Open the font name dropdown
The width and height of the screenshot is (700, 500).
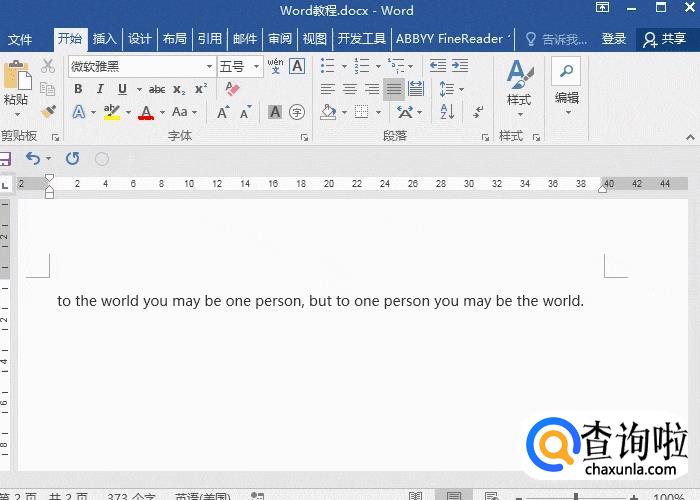click(209, 67)
